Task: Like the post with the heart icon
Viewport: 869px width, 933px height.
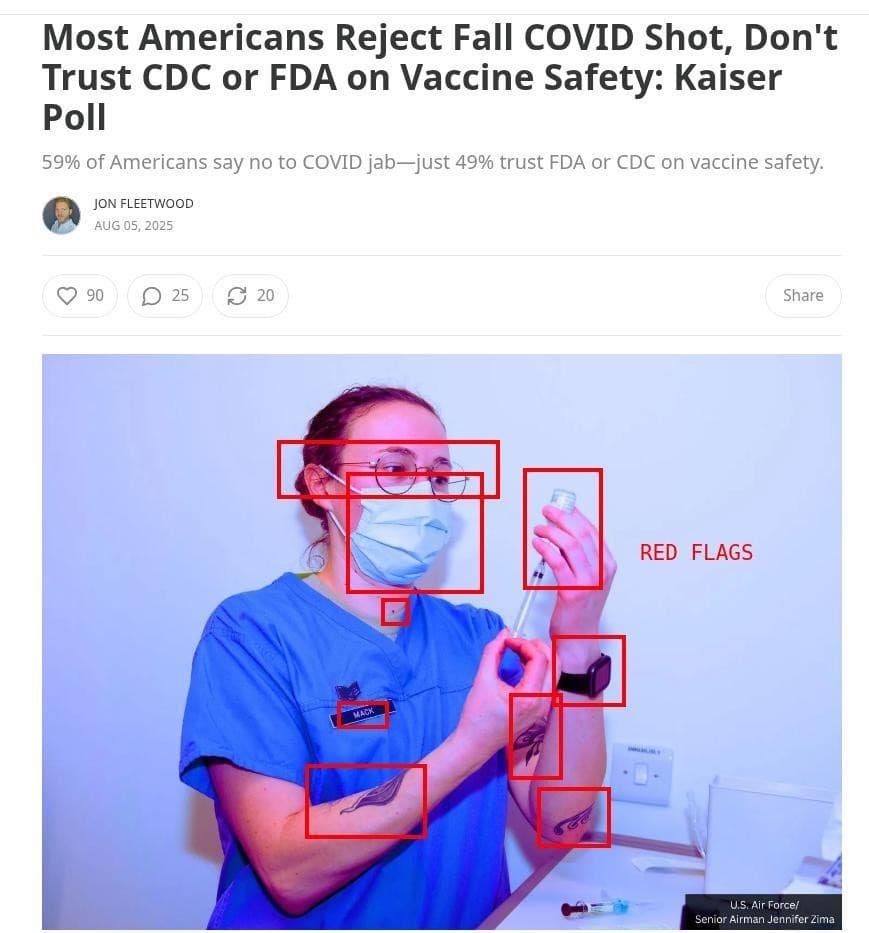Action: point(67,296)
